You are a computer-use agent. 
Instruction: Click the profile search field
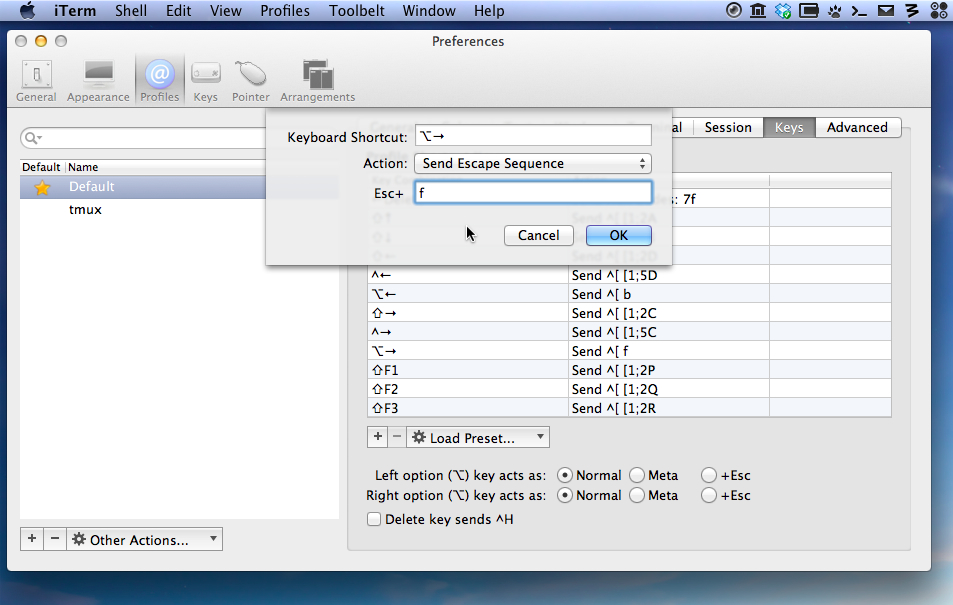point(145,138)
